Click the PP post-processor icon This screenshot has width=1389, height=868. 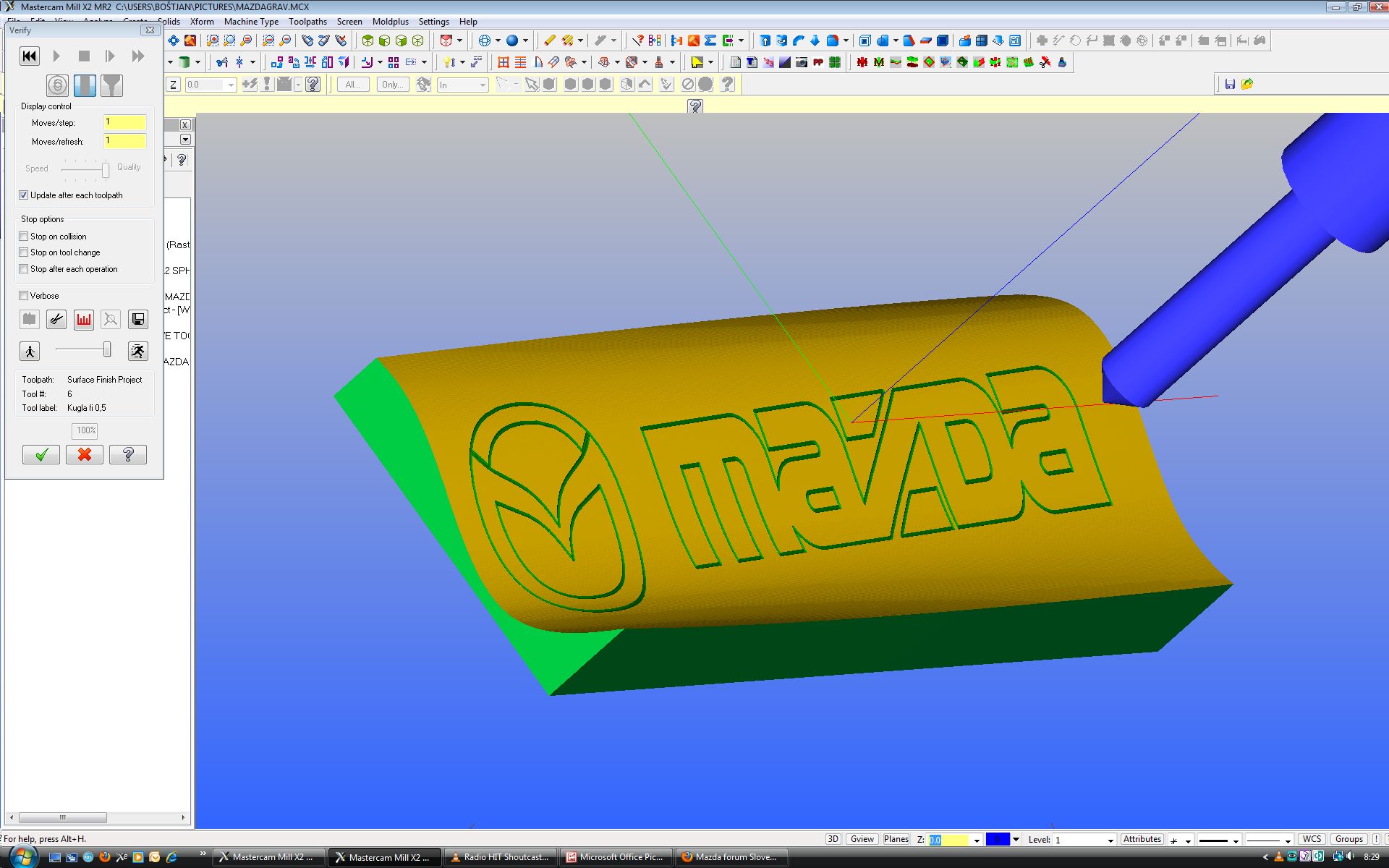pos(818,62)
